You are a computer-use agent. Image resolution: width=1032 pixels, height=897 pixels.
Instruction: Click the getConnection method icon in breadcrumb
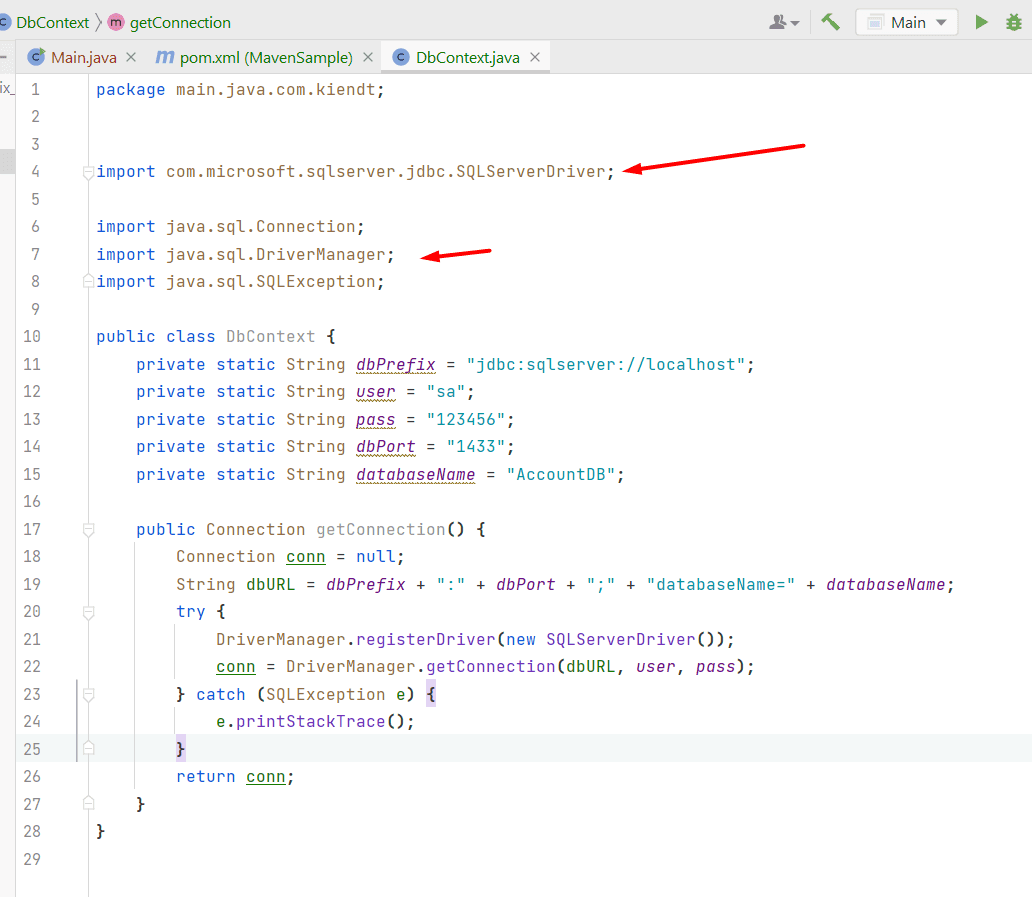click(x=116, y=22)
